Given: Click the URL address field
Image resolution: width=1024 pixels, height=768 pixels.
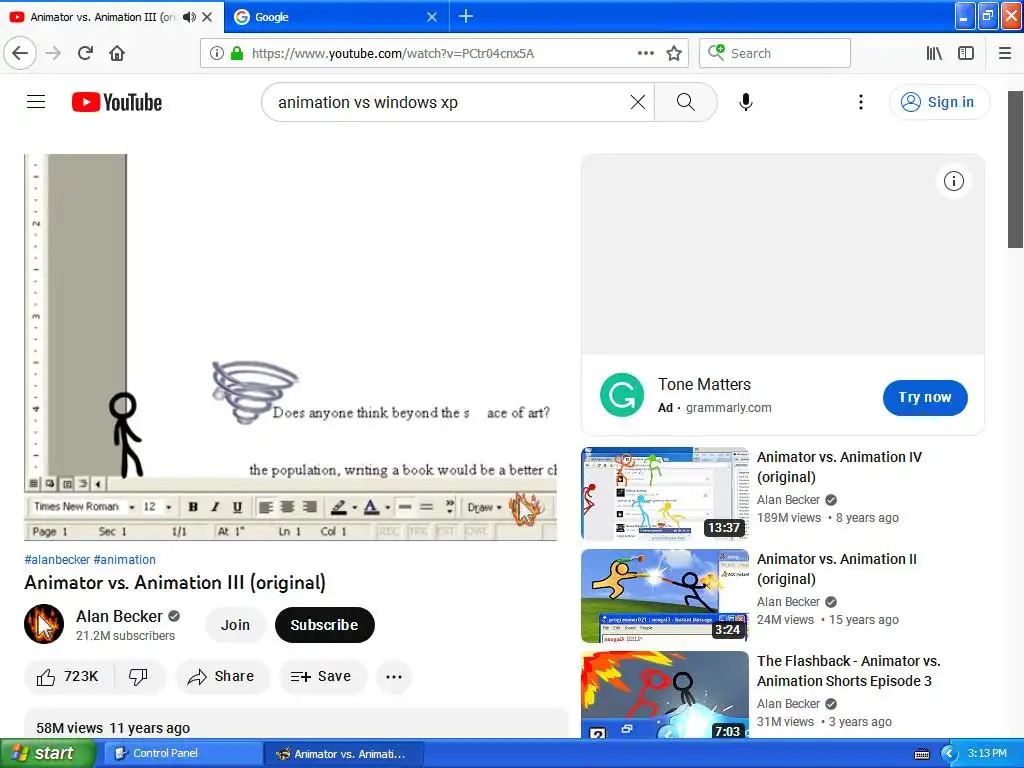Looking at the screenshot, I should coord(444,54).
